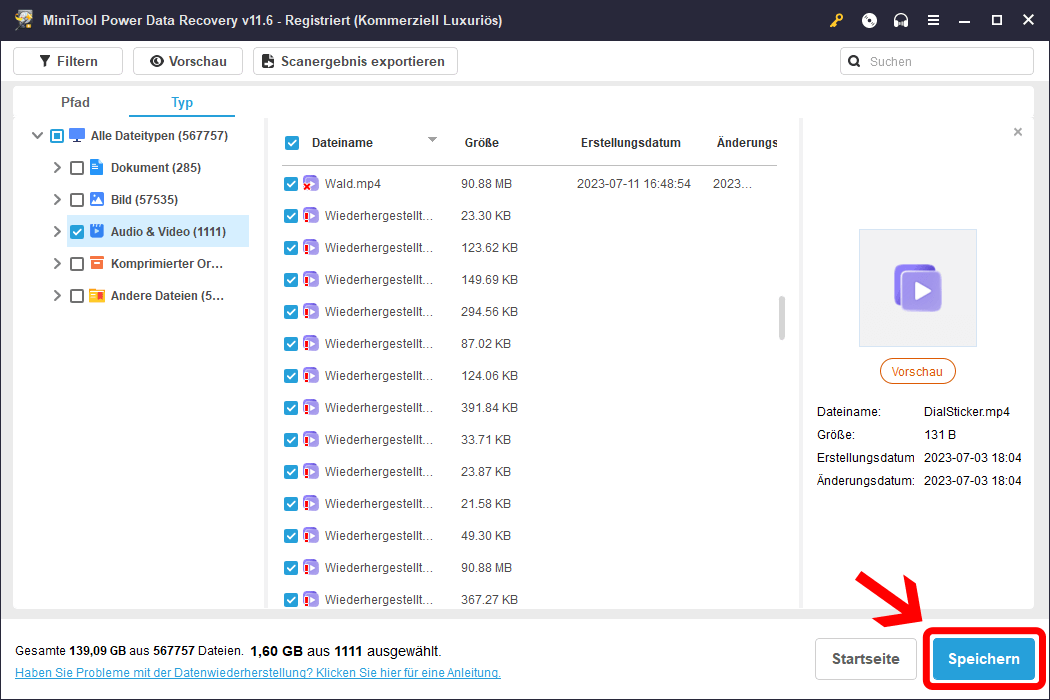
Task: Open the hamburger menu icon
Action: 933,20
